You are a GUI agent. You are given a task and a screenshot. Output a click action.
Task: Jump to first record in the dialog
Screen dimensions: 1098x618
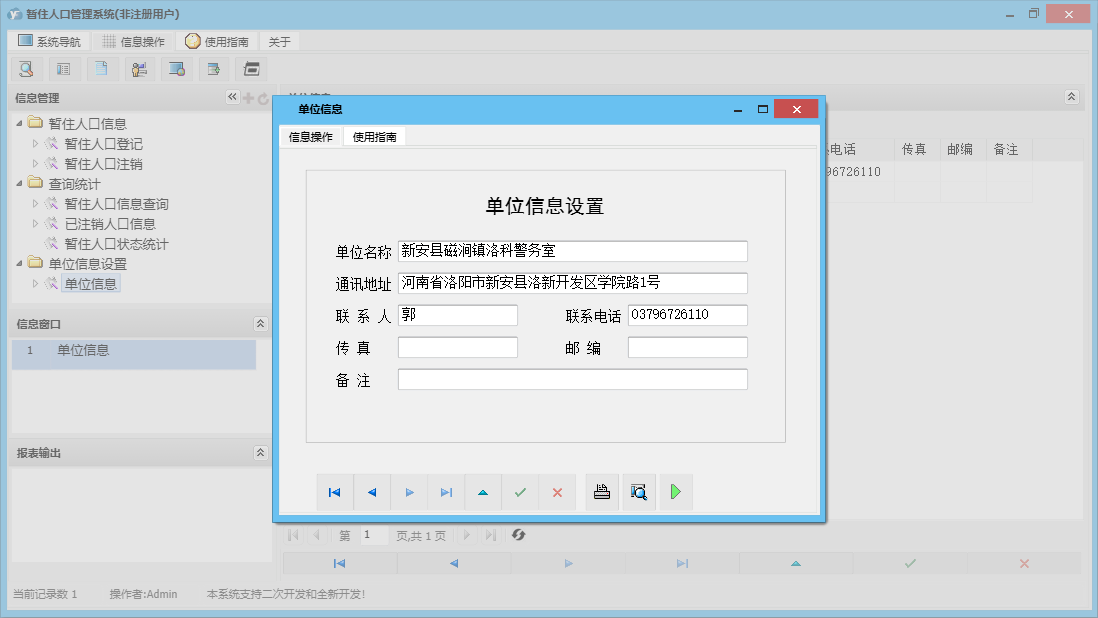click(335, 491)
